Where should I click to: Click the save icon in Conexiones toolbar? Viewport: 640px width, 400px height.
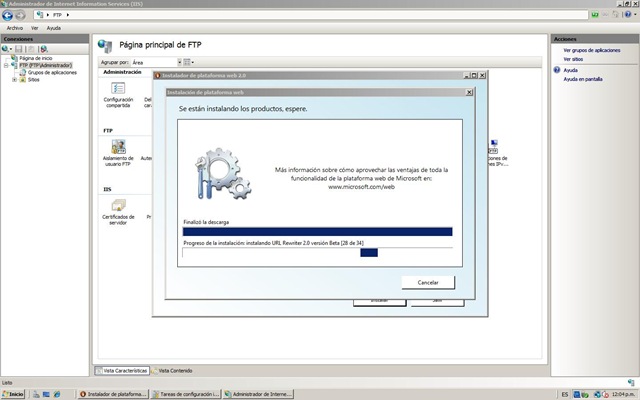click(x=18, y=49)
